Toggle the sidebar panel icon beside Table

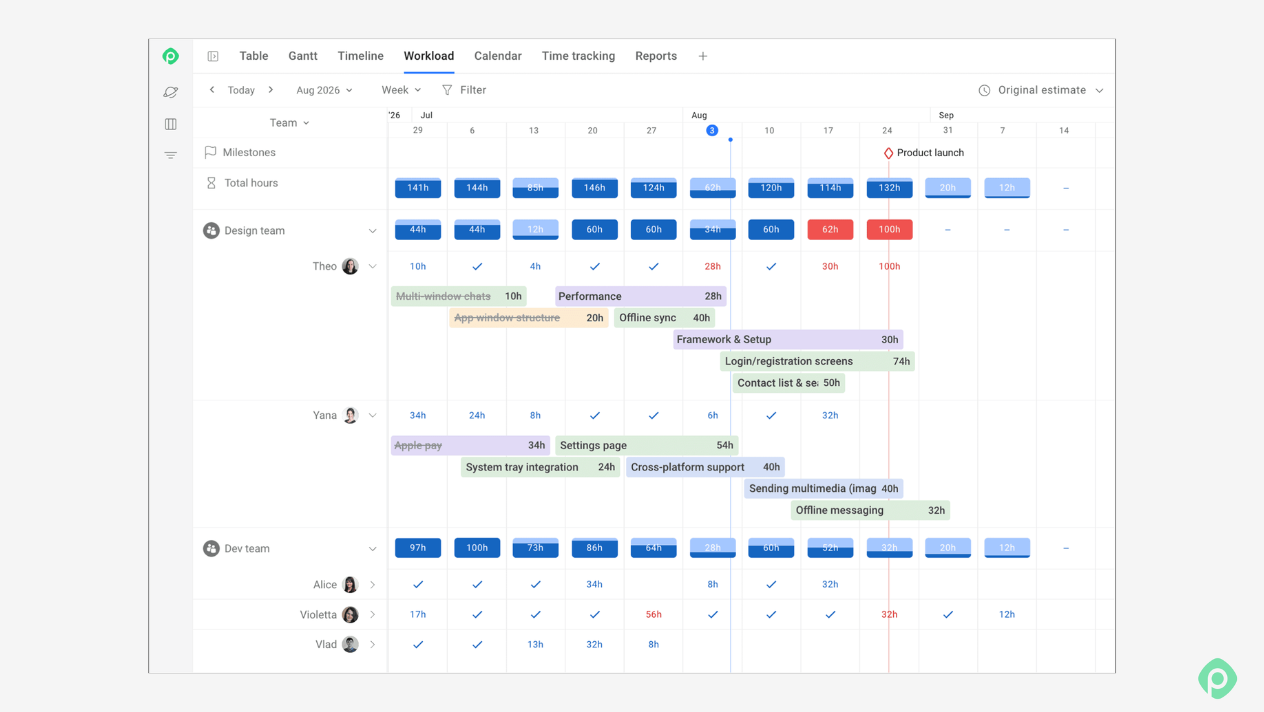click(213, 56)
